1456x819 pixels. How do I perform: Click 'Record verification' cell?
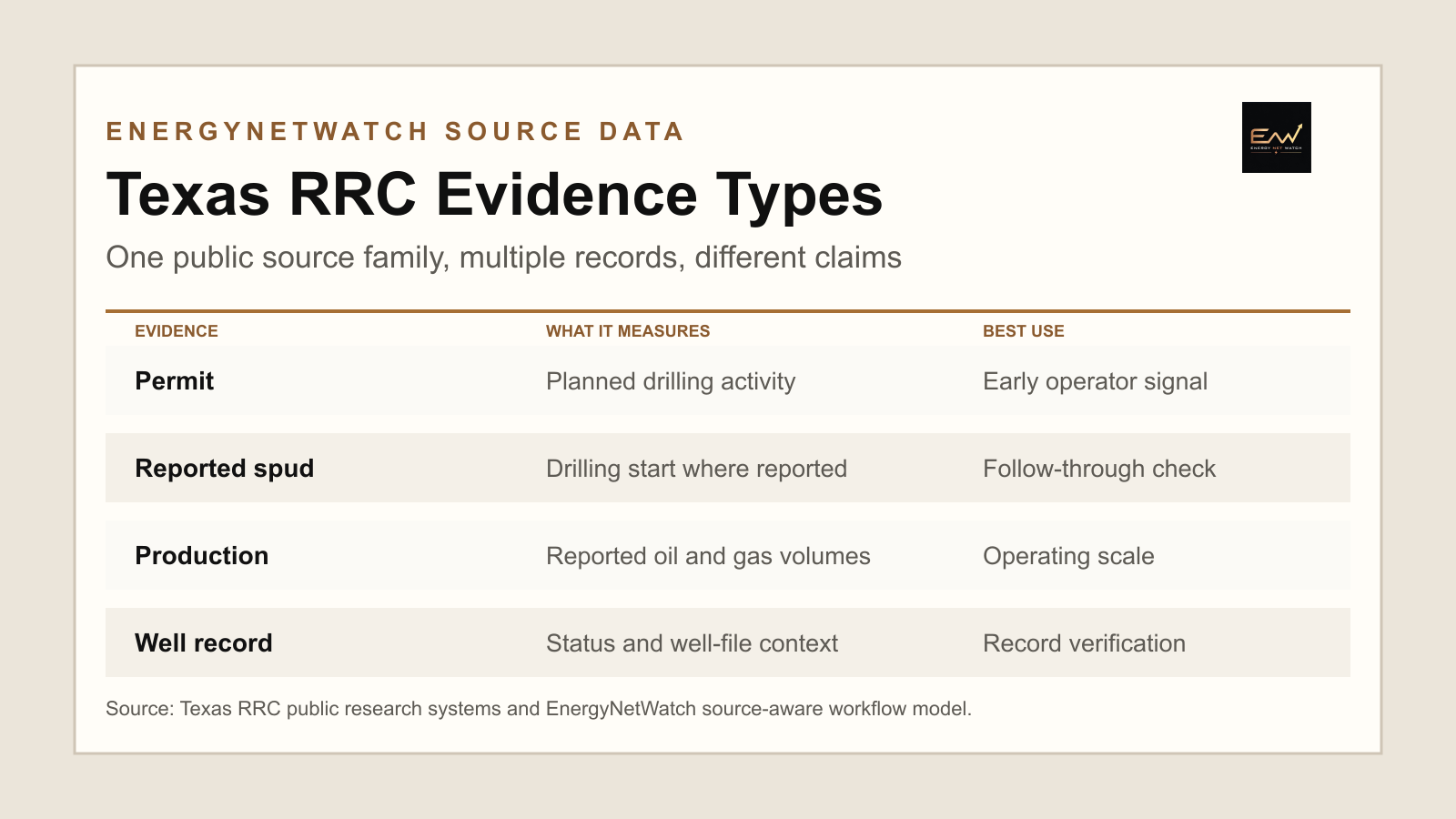[x=1084, y=643]
